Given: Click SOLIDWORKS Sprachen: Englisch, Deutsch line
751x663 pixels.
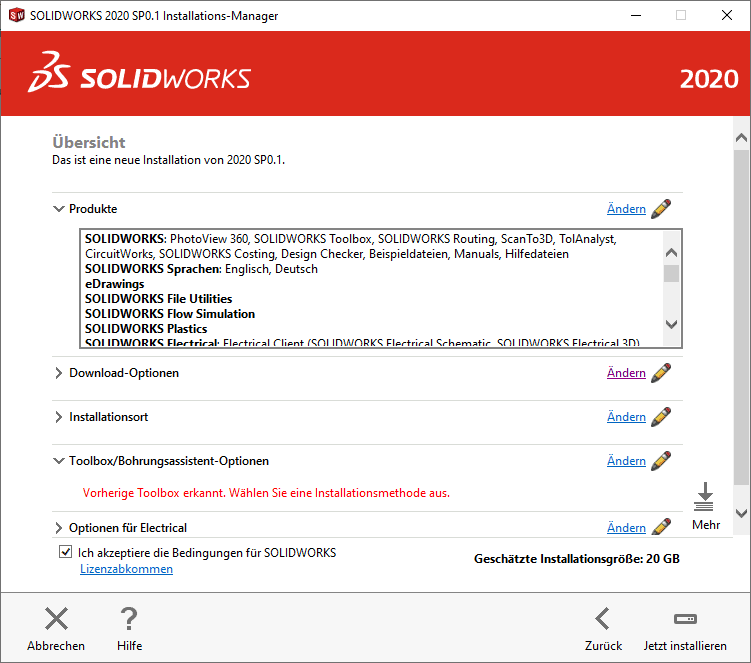Looking at the screenshot, I should coord(201,269).
